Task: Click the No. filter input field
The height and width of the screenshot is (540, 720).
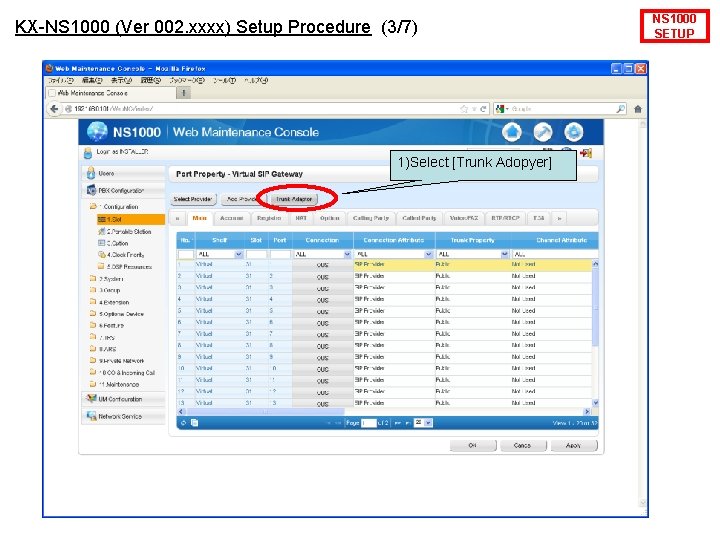Action: click(x=186, y=254)
